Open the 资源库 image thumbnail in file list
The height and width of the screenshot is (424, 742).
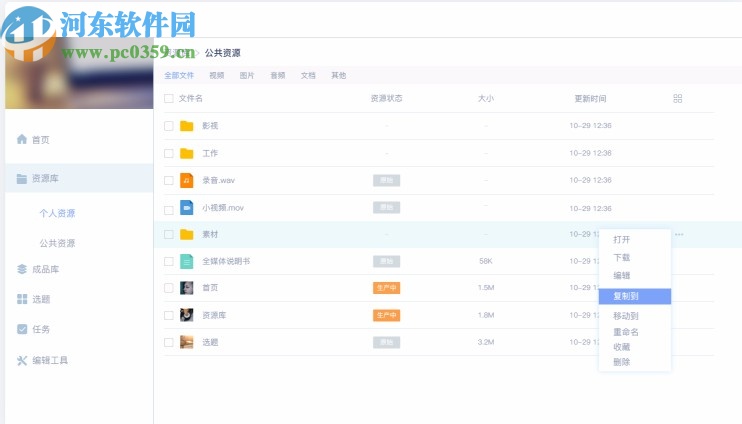187,315
